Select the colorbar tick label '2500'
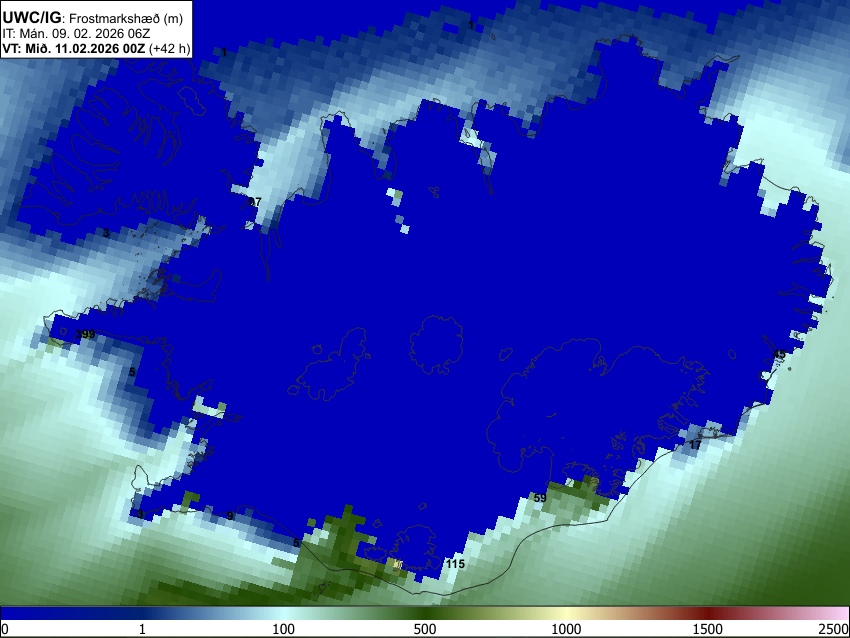850x638 pixels. point(834,629)
